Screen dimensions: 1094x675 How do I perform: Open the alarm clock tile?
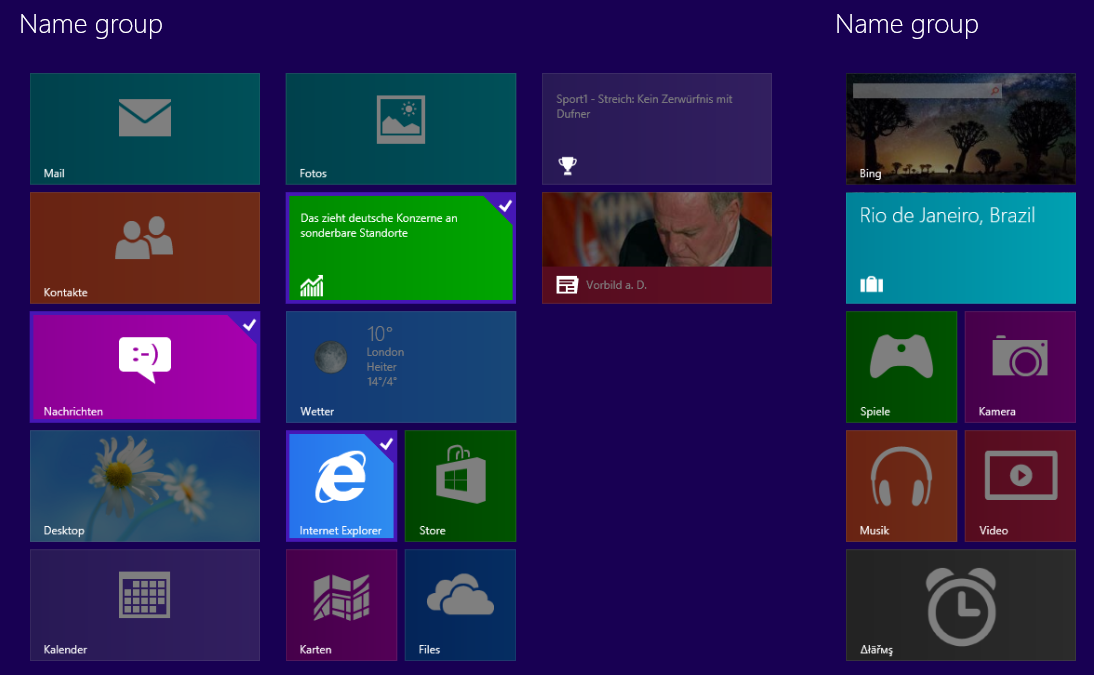pyautogui.click(x=960, y=604)
